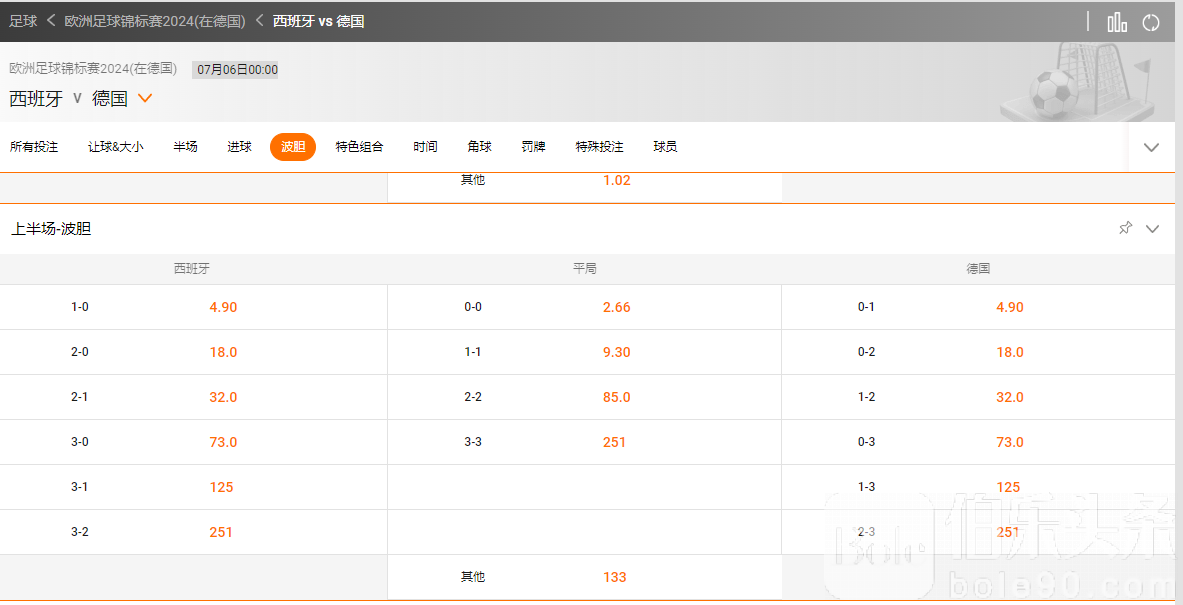Select the active 波胆 tab
The image size is (1183, 605).
(x=292, y=147)
